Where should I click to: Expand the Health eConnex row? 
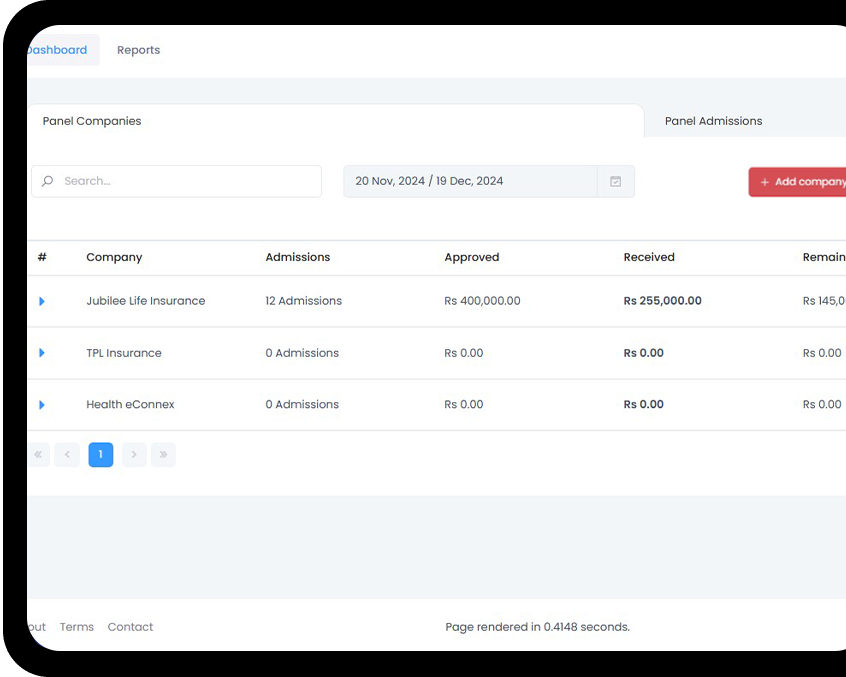click(42, 405)
